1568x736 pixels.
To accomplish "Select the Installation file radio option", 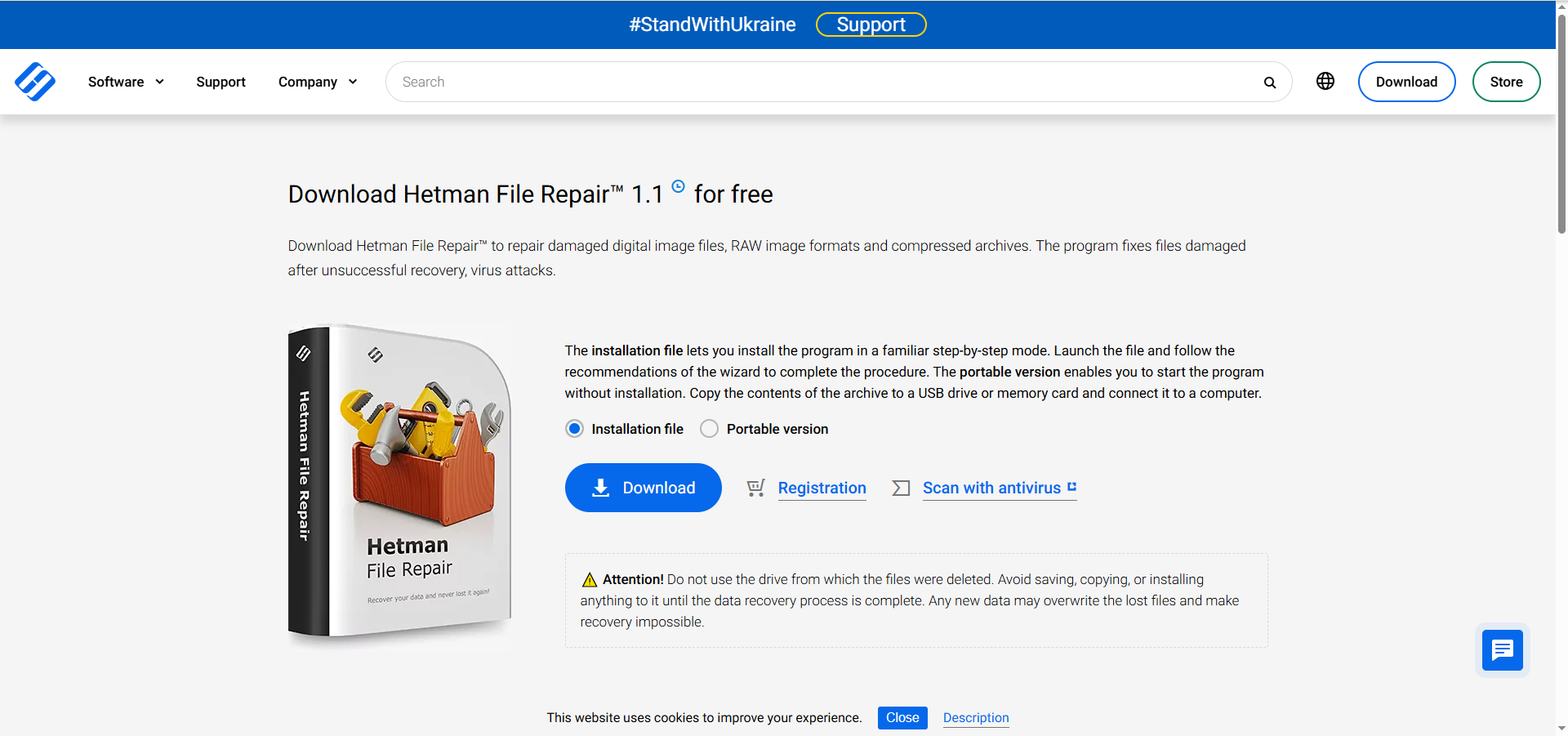I will point(575,429).
